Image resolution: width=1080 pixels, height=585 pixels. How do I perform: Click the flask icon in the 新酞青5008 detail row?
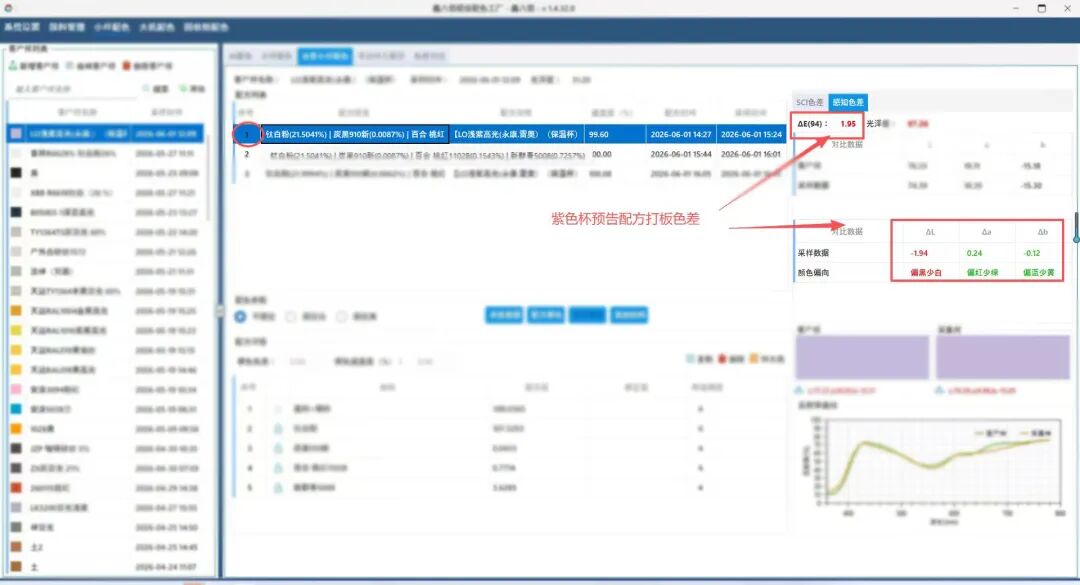coord(278,488)
